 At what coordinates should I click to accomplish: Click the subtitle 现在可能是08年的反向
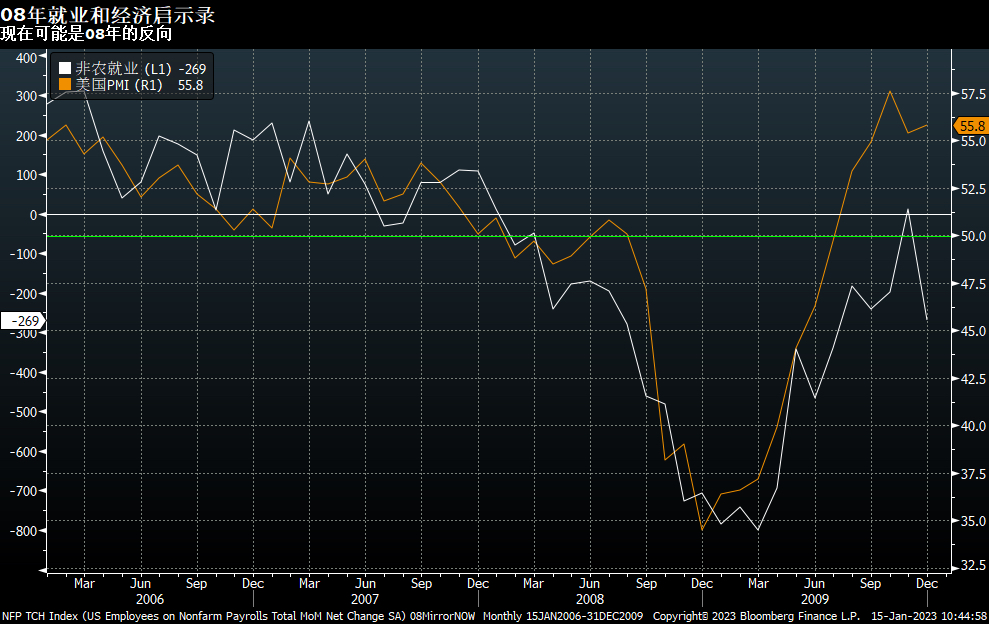pyautogui.click(x=86, y=34)
